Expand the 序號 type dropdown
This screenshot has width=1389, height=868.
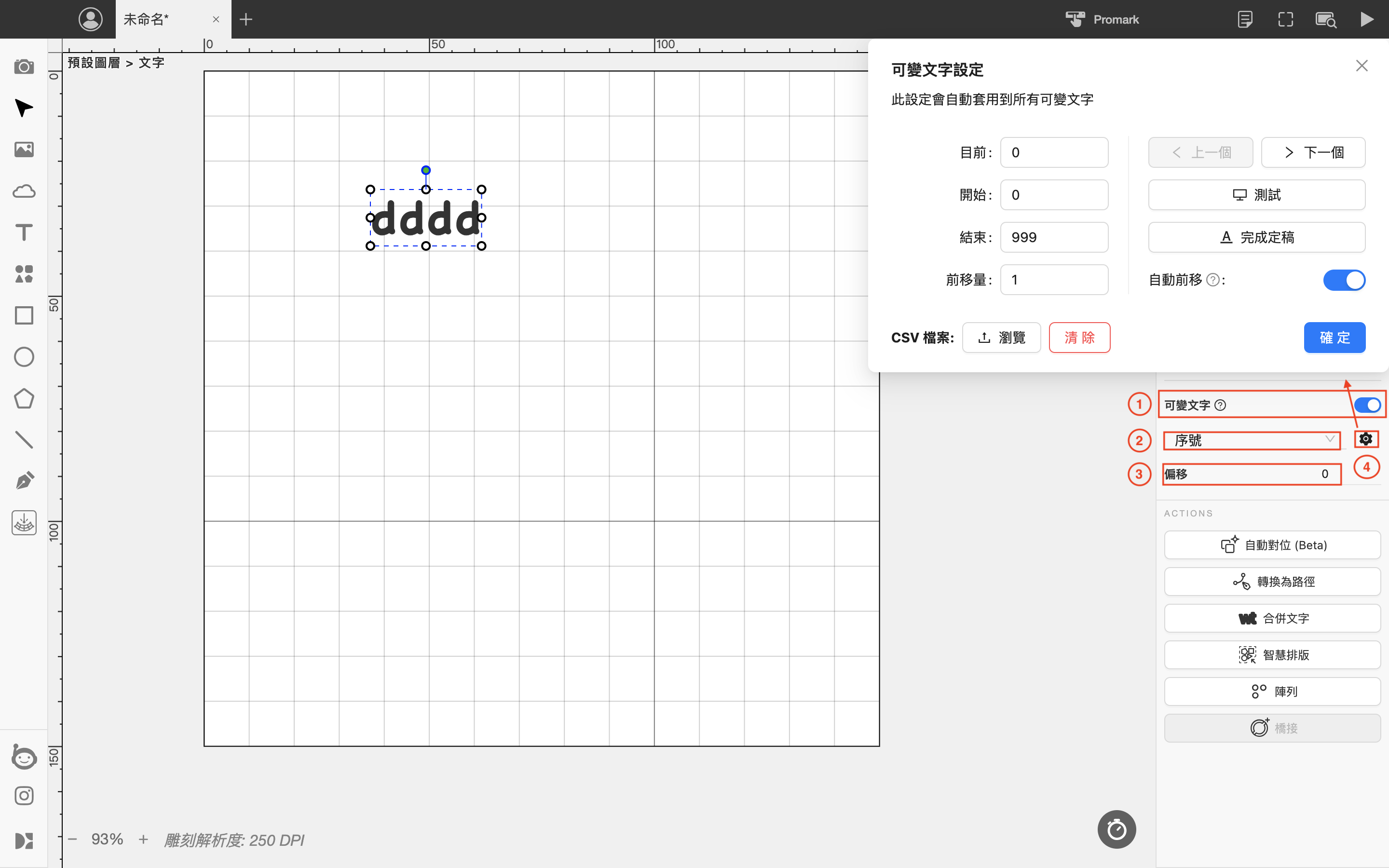click(1252, 440)
